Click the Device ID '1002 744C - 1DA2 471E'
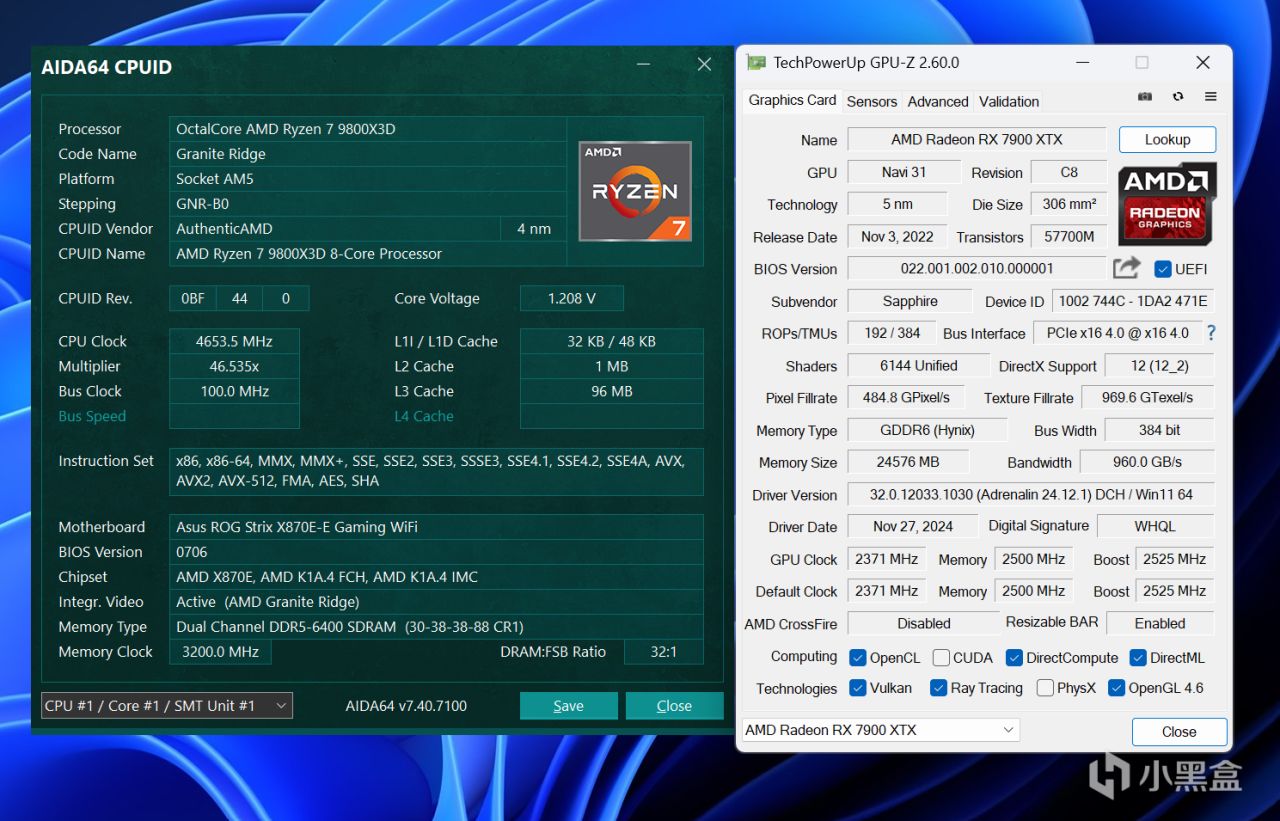The image size is (1280, 821). (x=1133, y=301)
